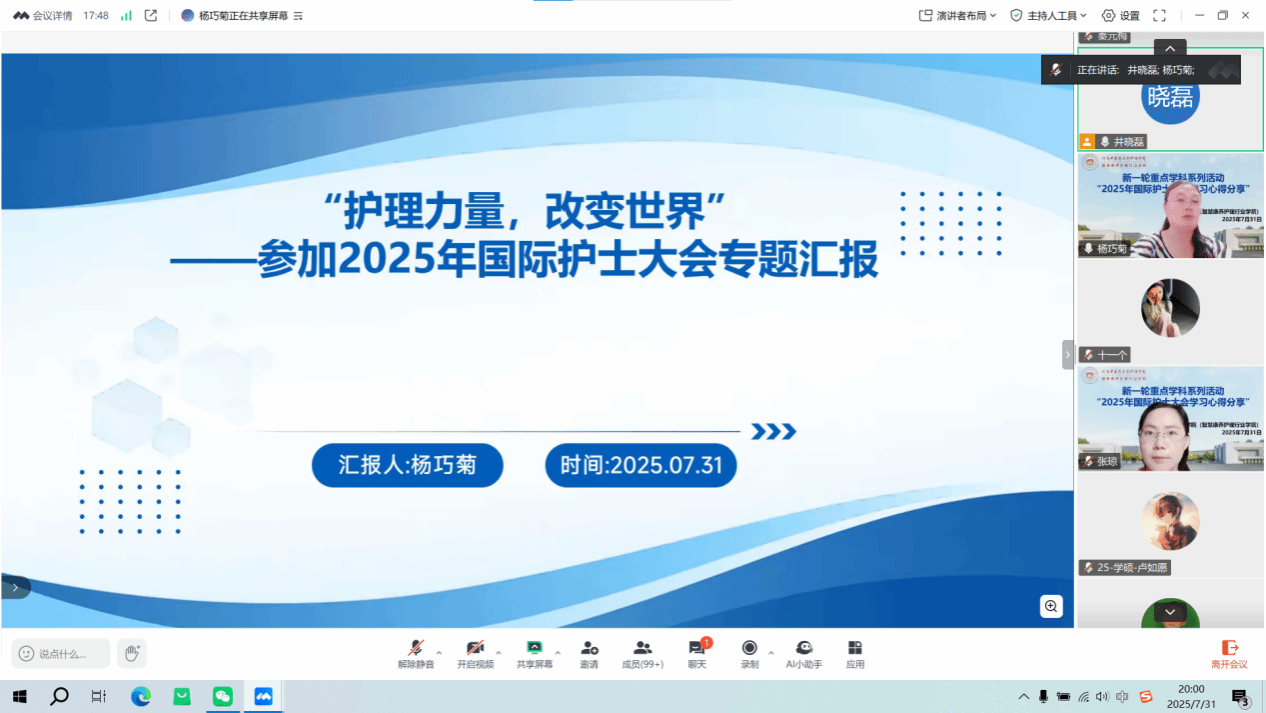The image size is (1266, 713).
Task: Click the magnifier zoom icon on shared screen
Action: point(1051,605)
